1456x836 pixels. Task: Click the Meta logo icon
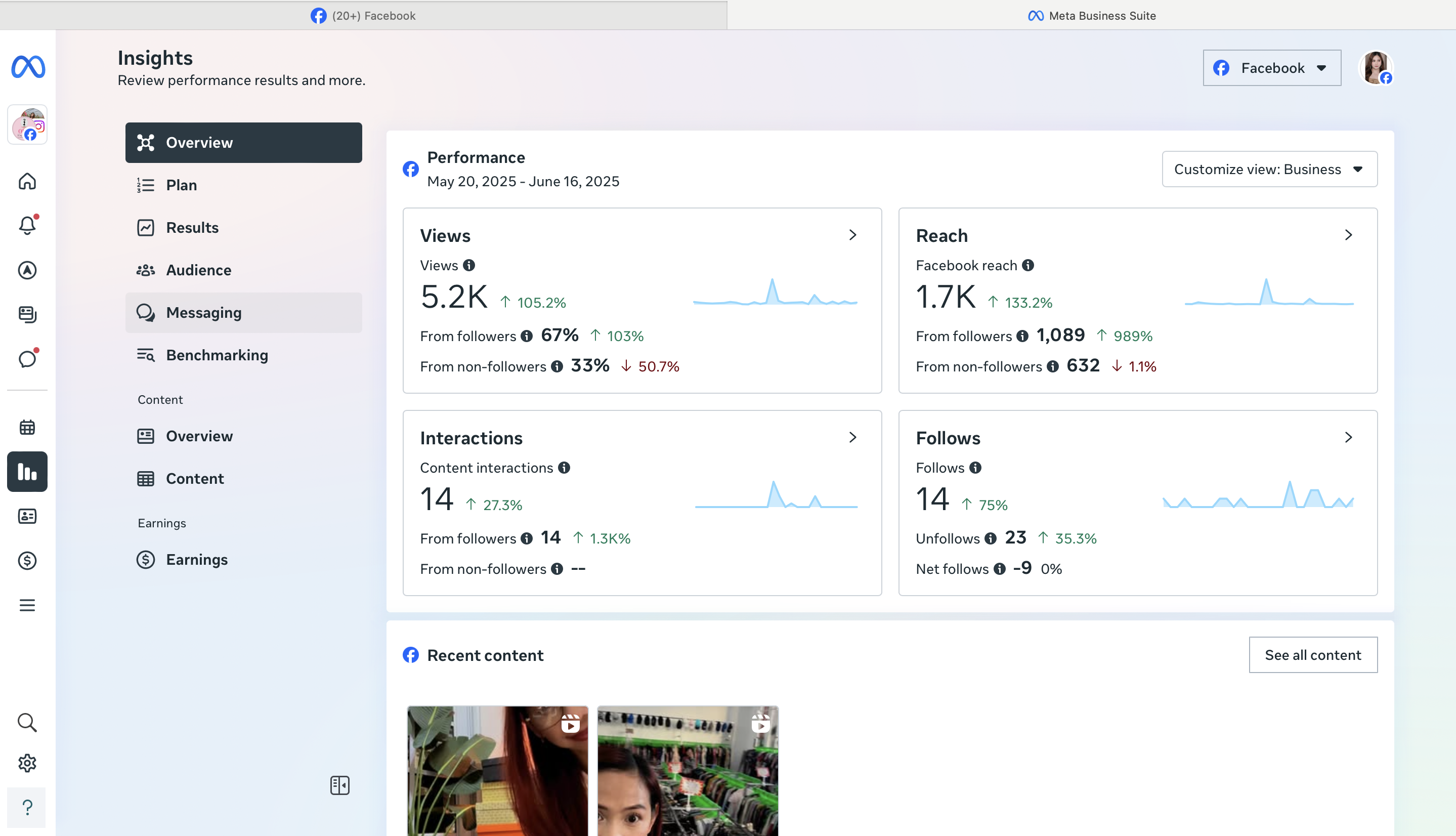point(27,67)
